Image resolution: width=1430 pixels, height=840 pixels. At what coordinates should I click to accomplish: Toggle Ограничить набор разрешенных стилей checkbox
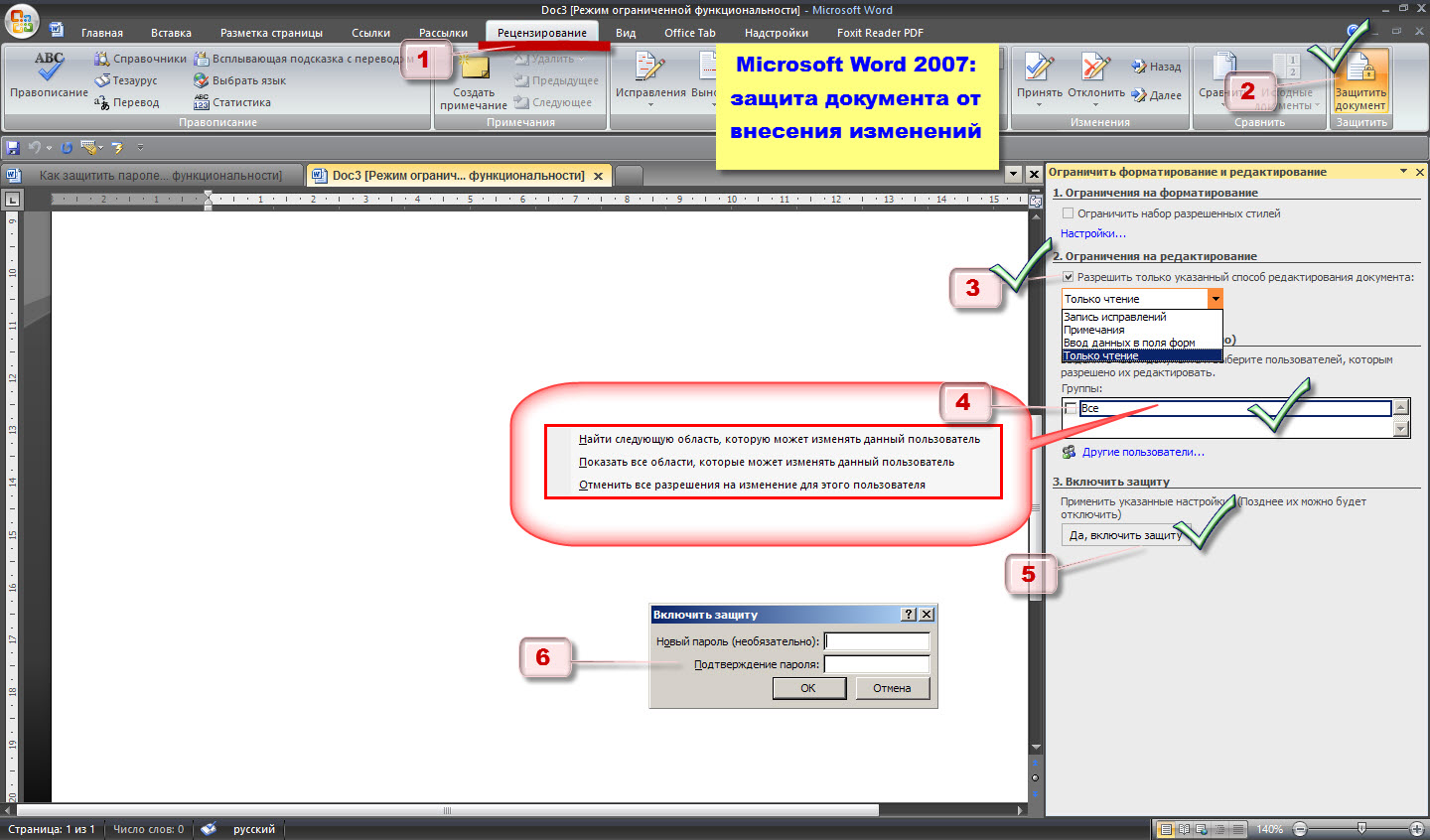point(1068,213)
